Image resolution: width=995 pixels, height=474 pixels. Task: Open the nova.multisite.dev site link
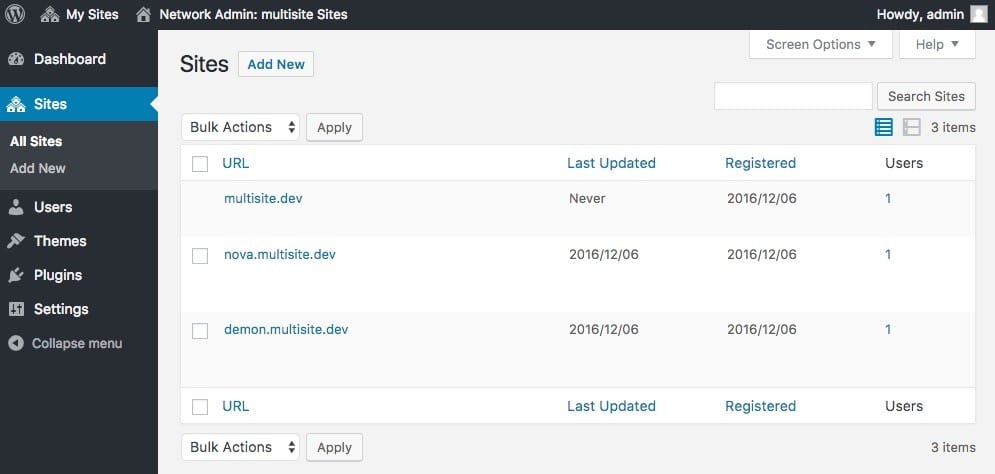pos(280,254)
